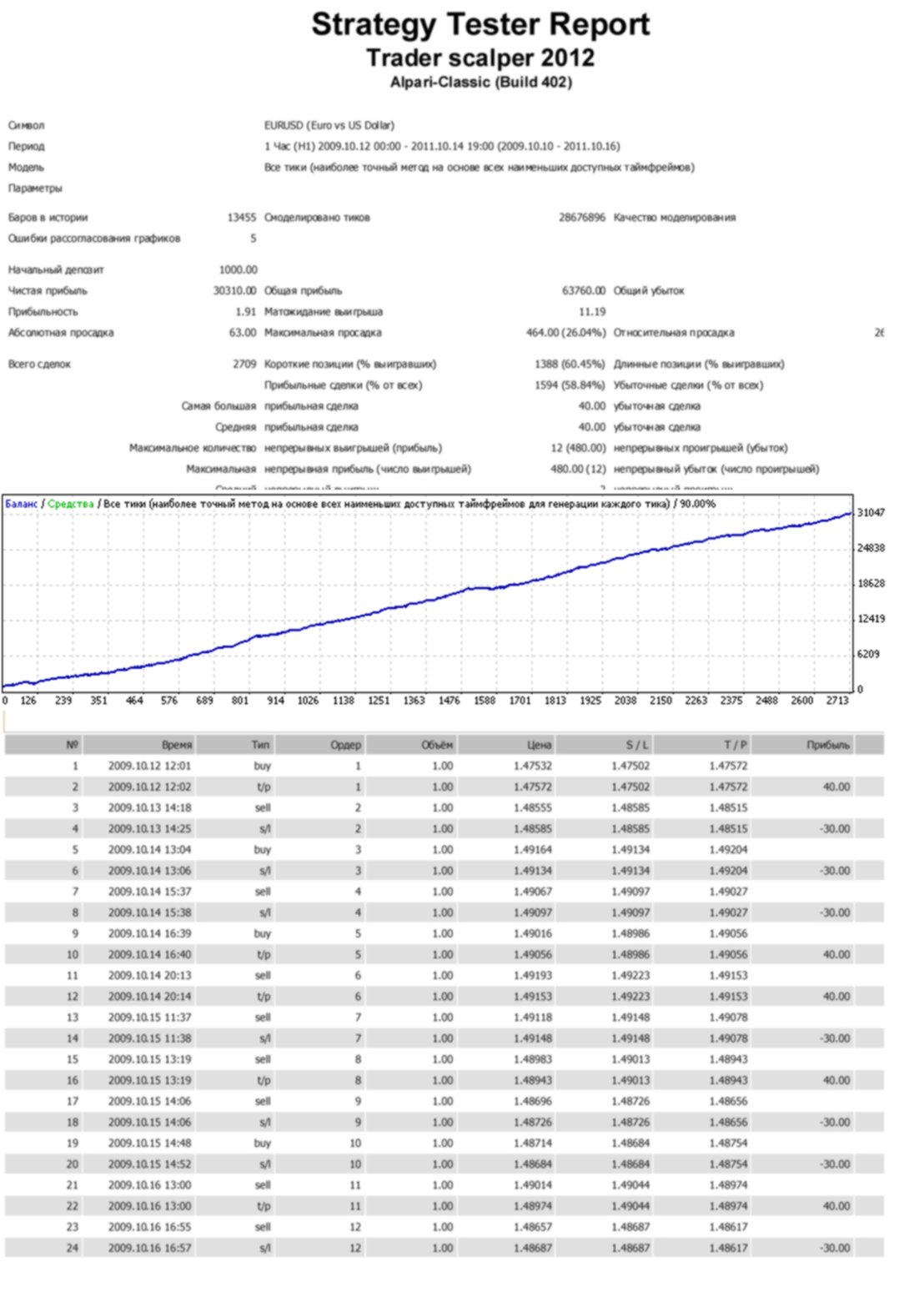Click the "2713" x-axis label
Image resolution: width=924 pixels, height=1307 pixels.
point(837,701)
